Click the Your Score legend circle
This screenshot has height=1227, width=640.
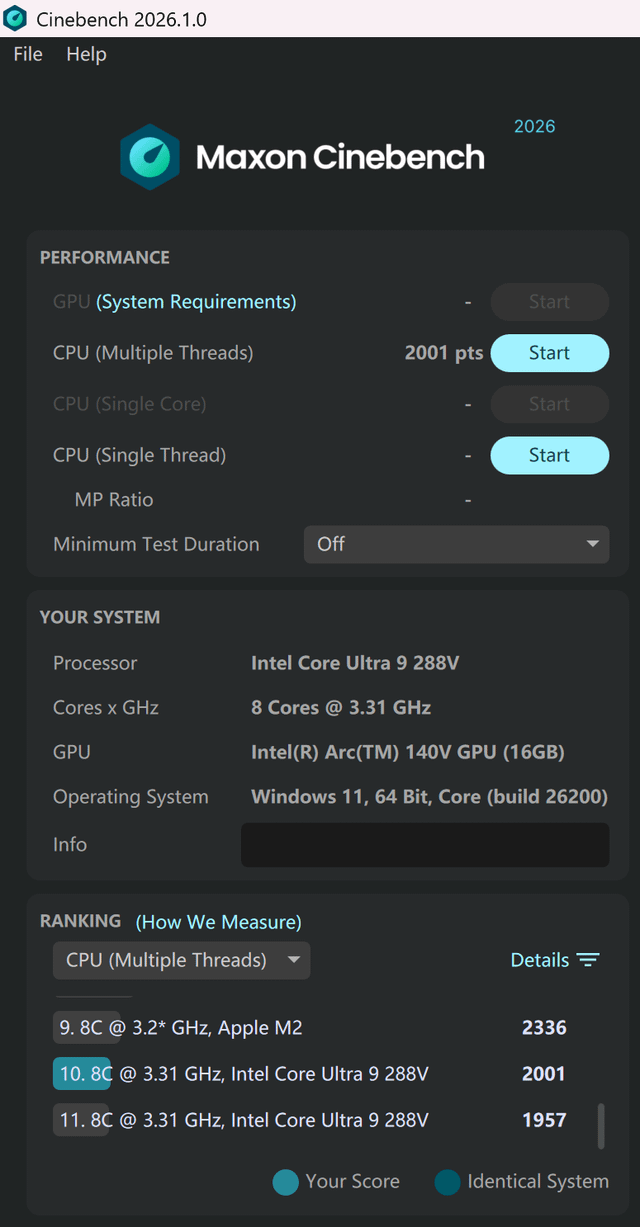286,1182
